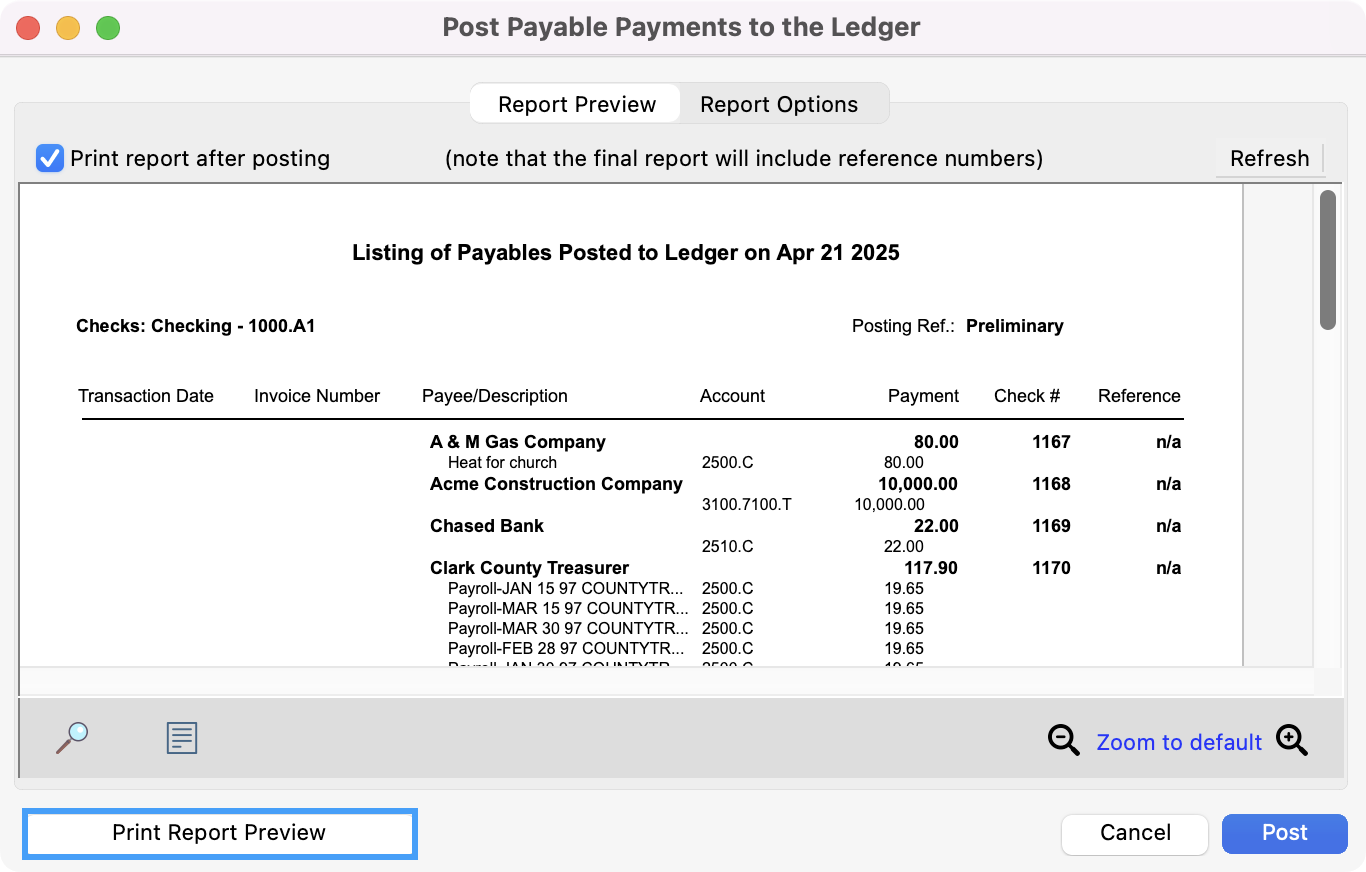Maximize the window with the green button

[x=108, y=28]
